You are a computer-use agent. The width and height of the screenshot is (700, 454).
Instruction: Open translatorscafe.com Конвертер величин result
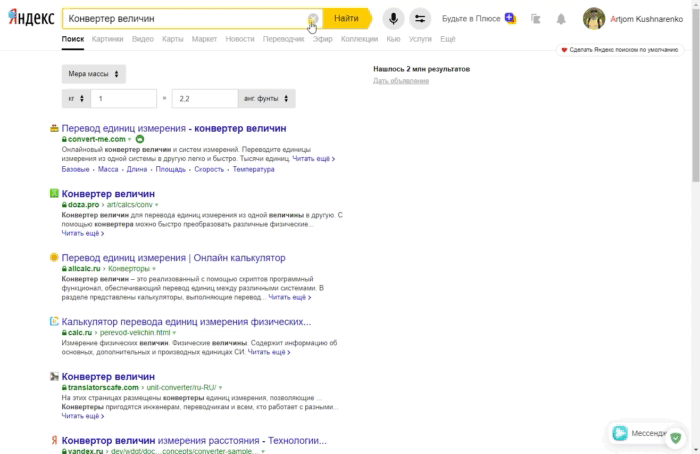(108, 376)
